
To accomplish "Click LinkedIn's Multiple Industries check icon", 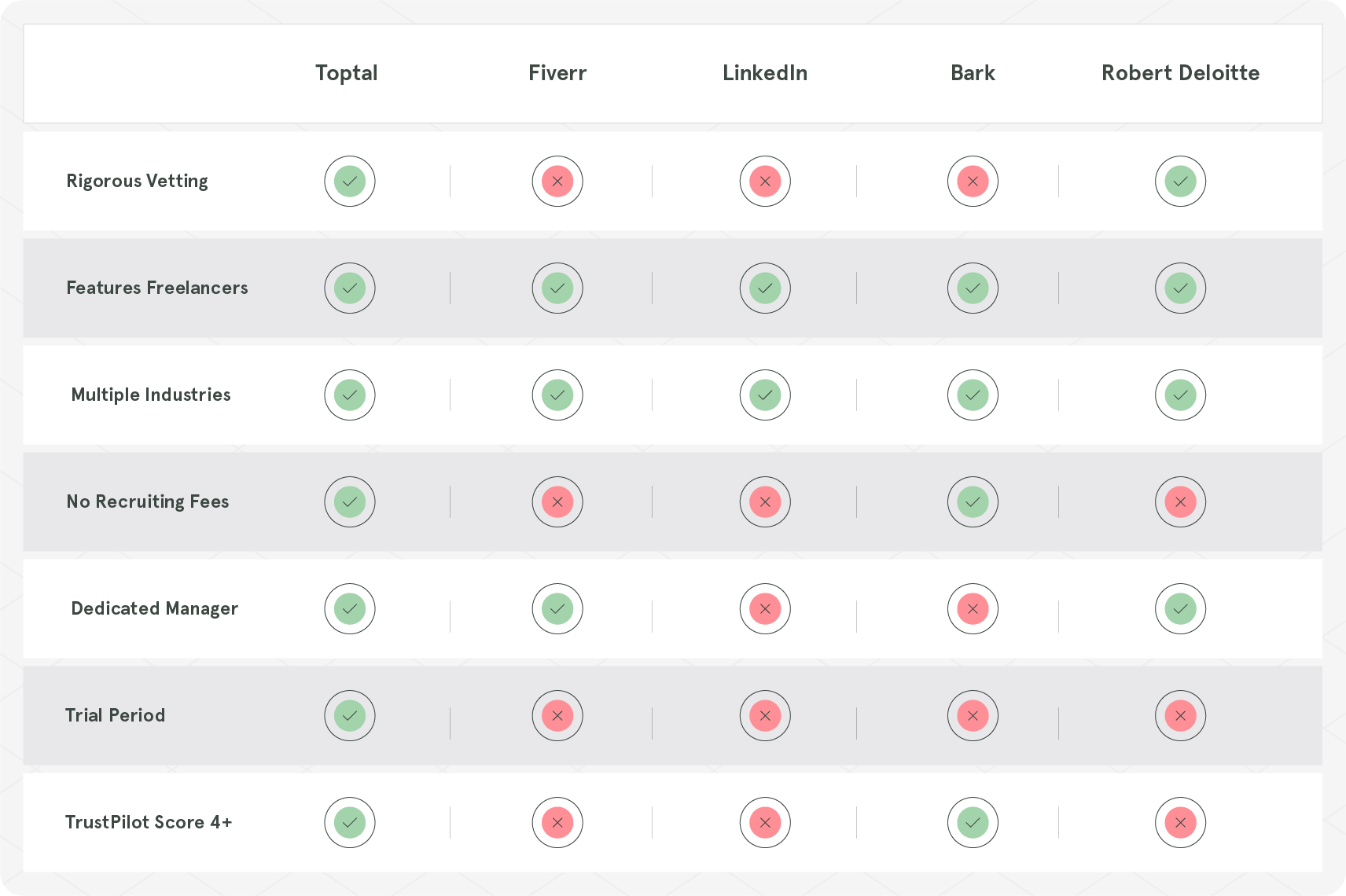I will click(x=765, y=395).
